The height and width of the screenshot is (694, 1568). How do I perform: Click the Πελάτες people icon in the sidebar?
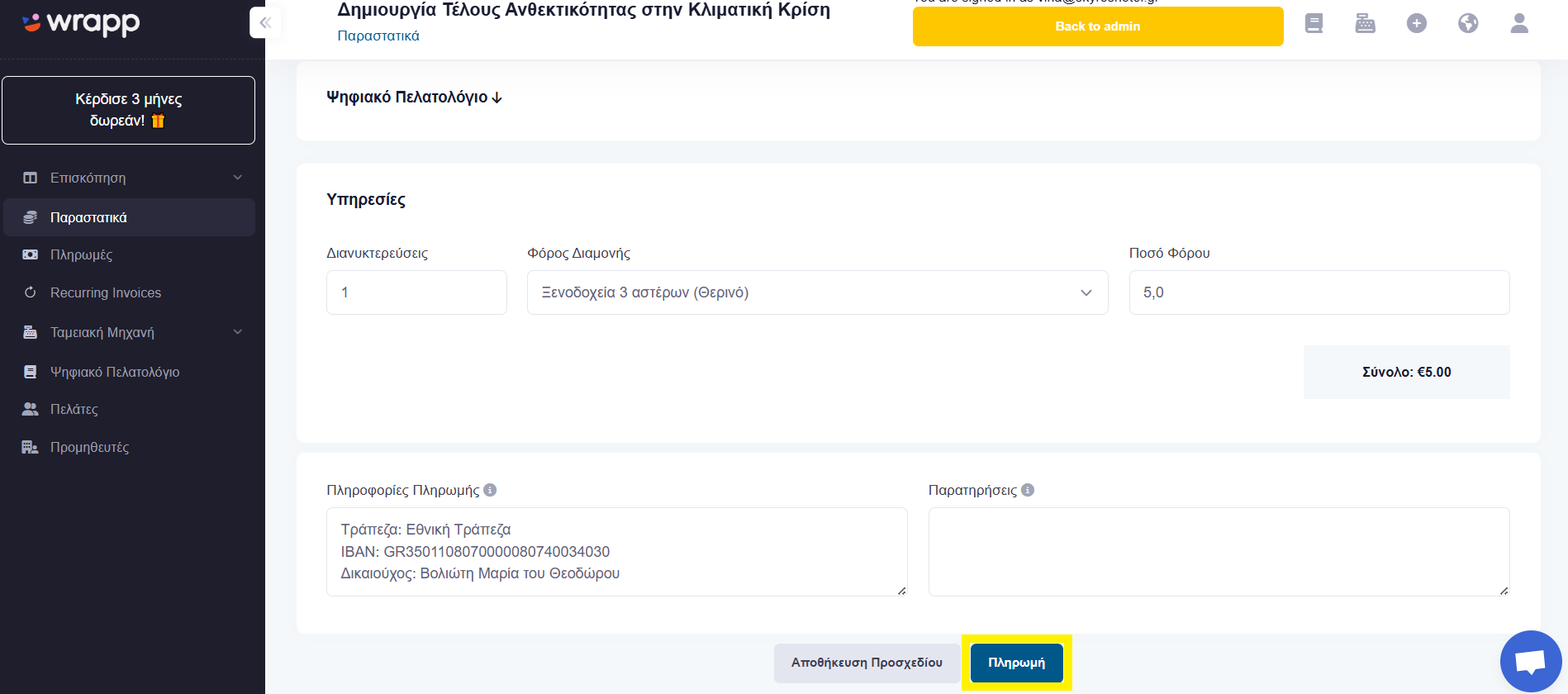point(31,409)
